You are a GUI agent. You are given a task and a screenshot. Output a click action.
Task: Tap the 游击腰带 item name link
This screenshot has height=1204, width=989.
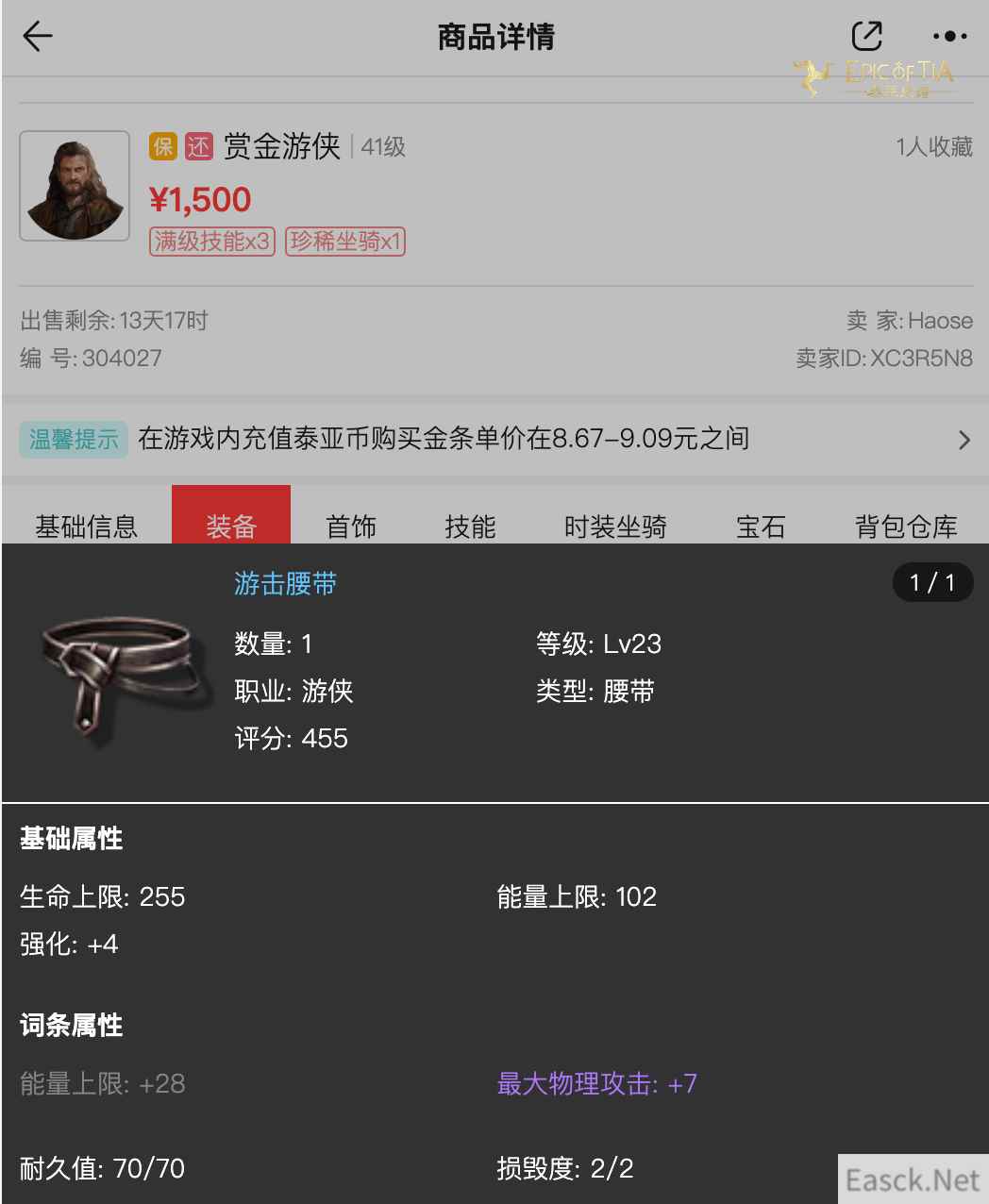click(x=286, y=584)
